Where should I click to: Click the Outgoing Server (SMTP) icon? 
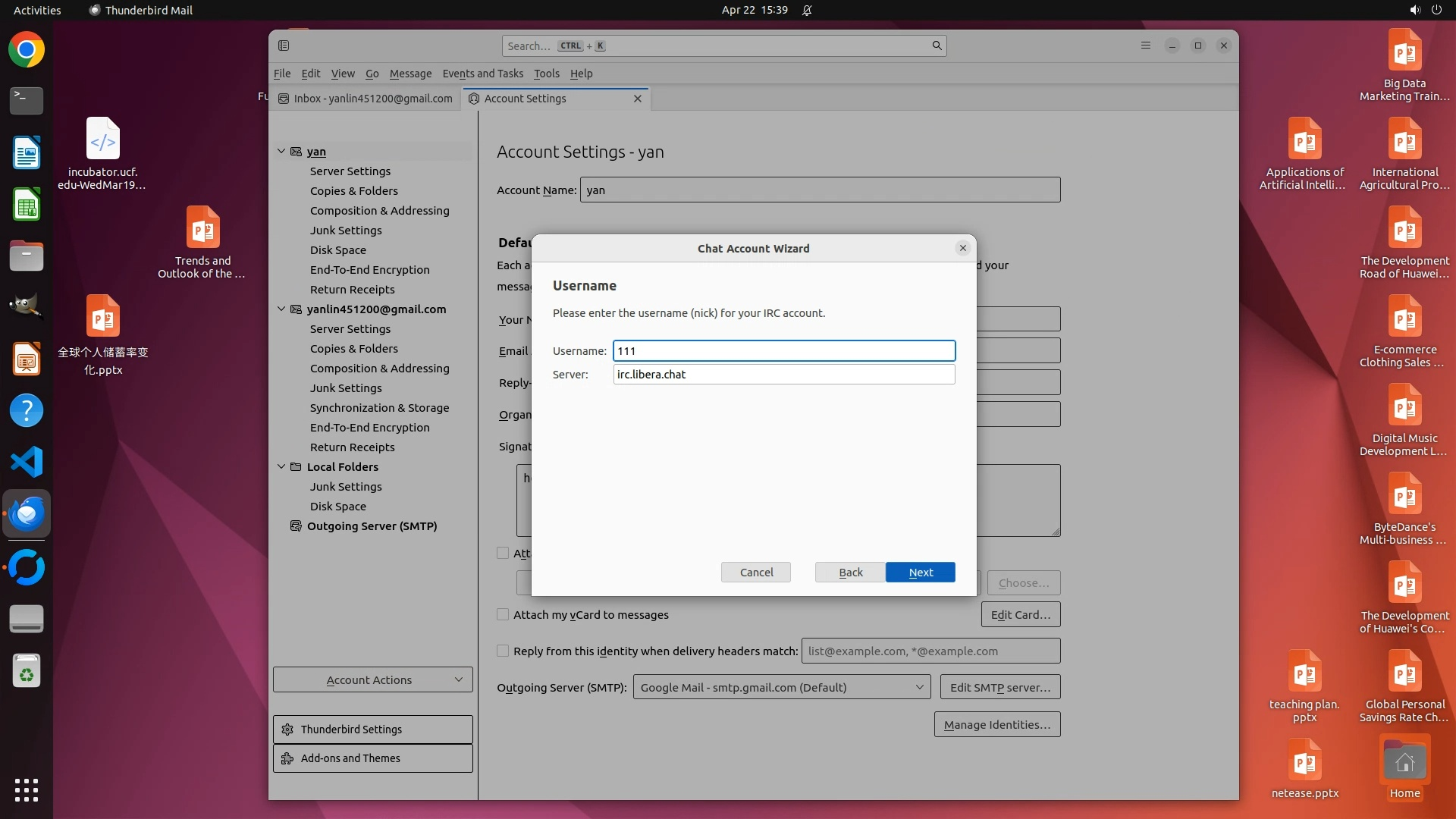pyautogui.click(x=296, y=526)
